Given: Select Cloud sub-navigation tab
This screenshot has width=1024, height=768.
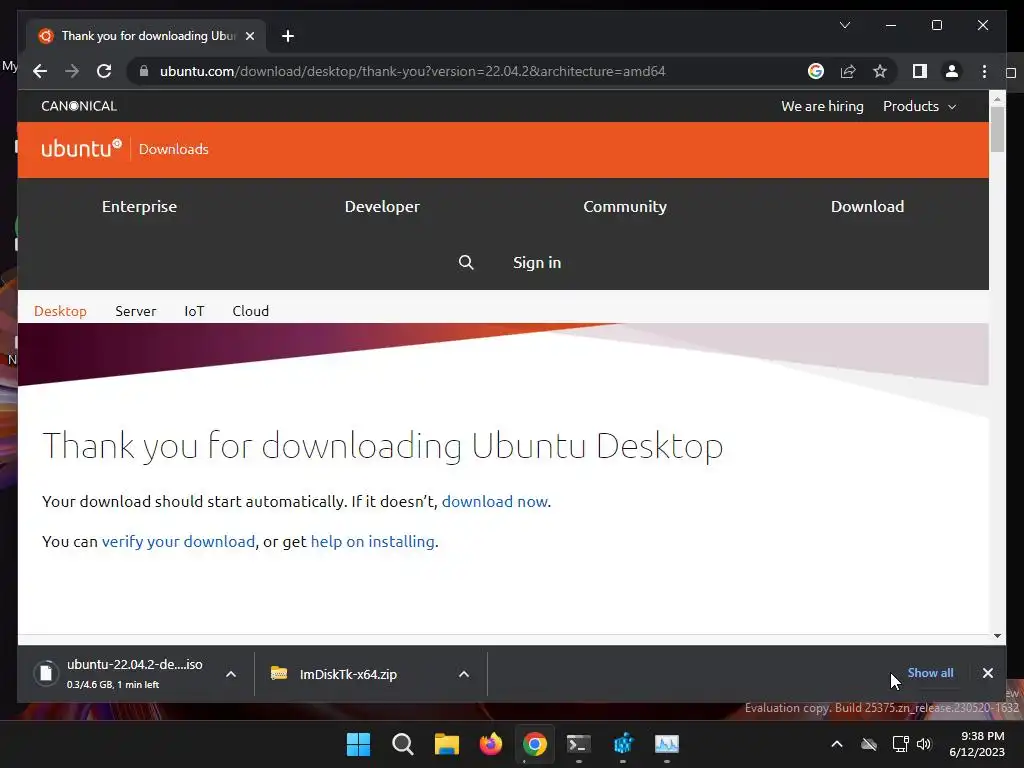Looking at the screenshot, I should coord(251,311).
